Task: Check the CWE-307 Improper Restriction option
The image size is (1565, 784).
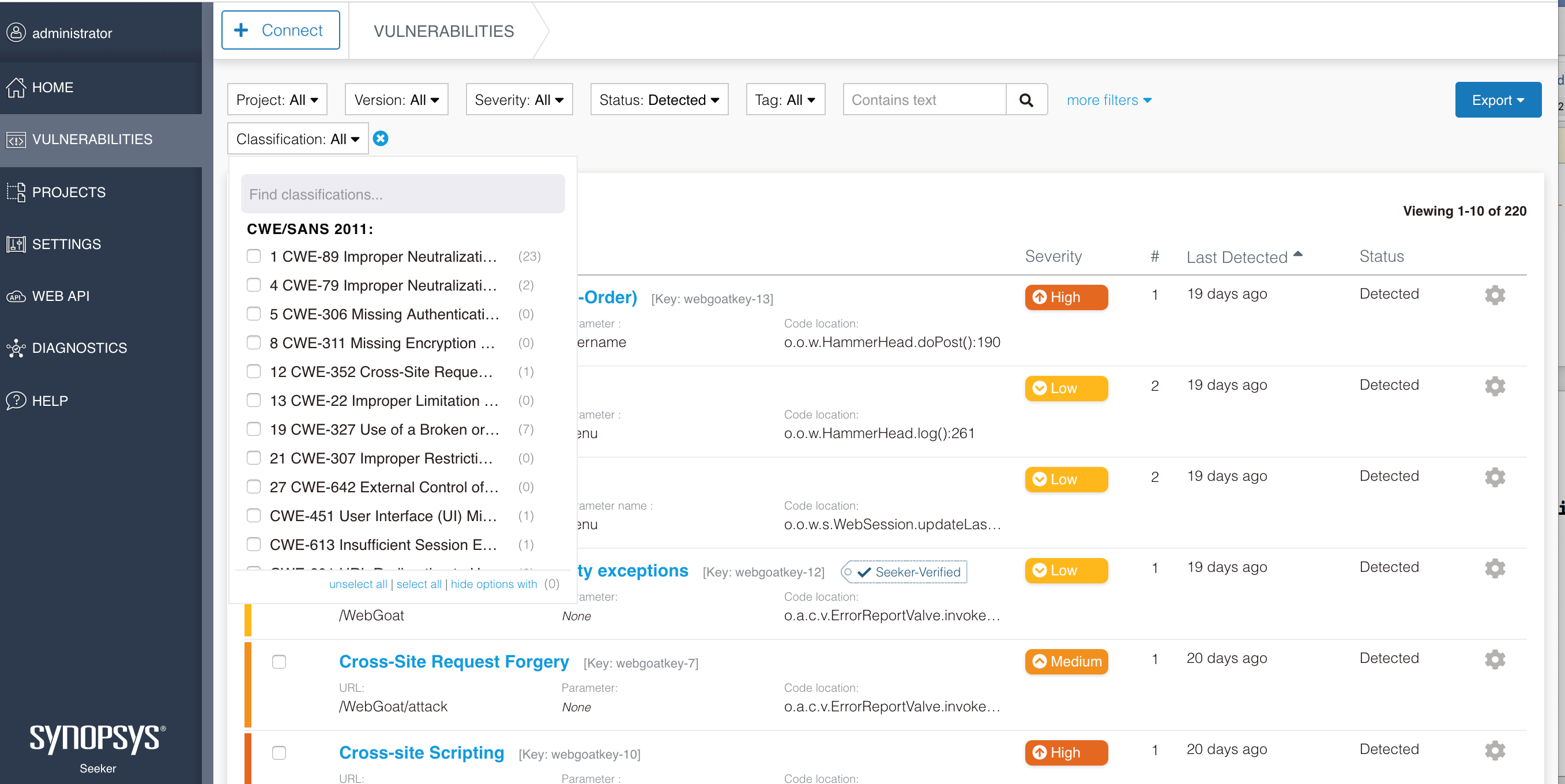Action: (x=253, y=458)
